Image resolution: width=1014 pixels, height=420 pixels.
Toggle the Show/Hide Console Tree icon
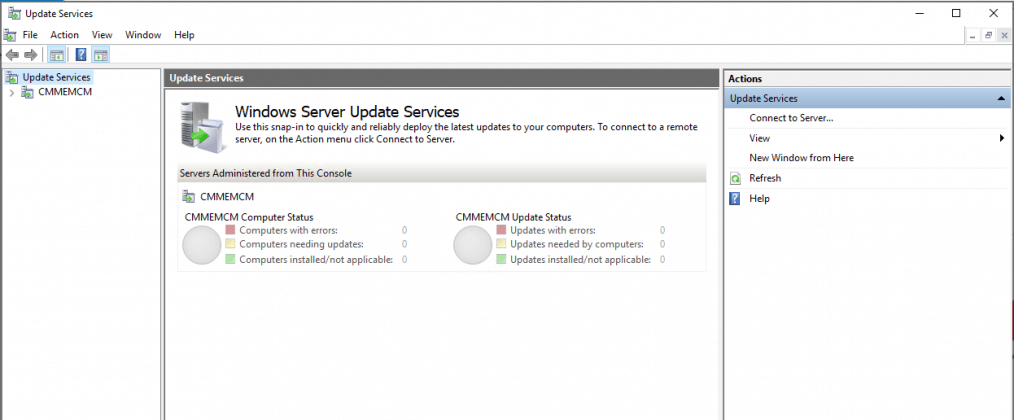click(56, 55)
